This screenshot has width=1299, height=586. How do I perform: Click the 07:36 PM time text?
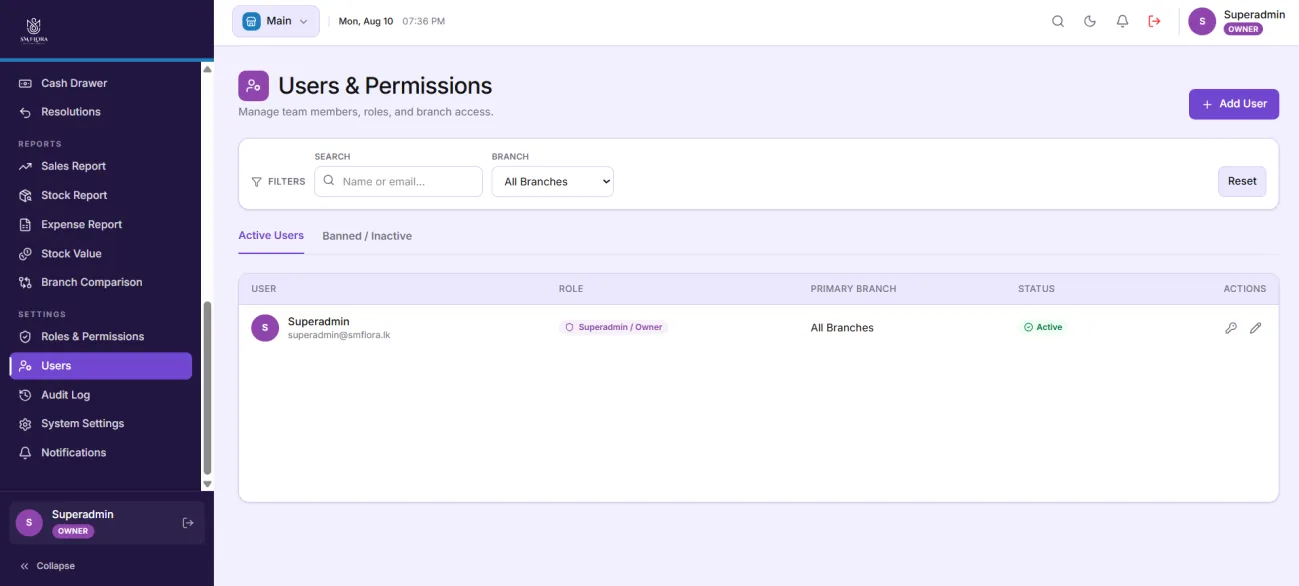pyautogui.click(x=424, y=21)
